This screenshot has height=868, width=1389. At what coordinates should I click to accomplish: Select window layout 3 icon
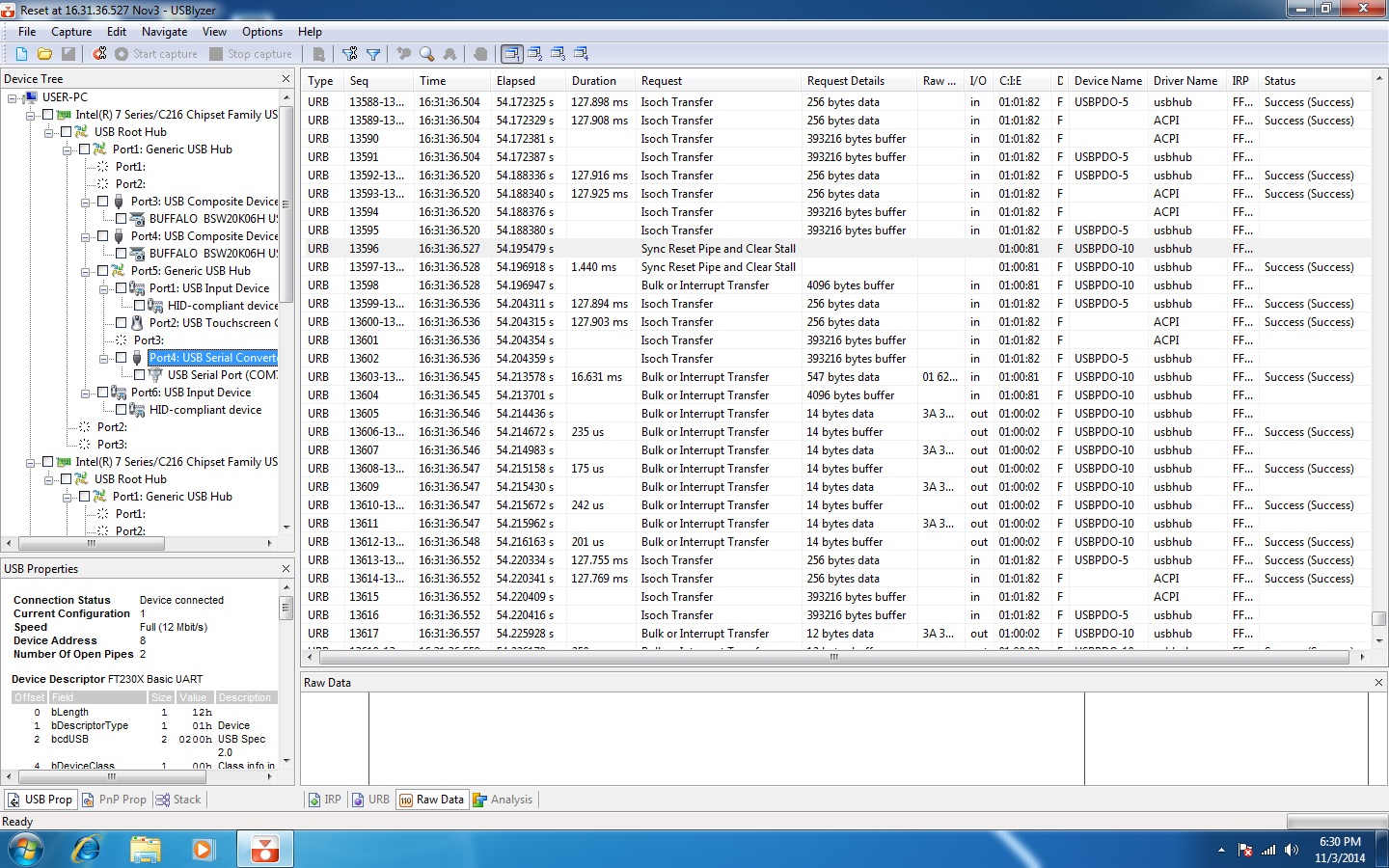click(x=558, y=54)
